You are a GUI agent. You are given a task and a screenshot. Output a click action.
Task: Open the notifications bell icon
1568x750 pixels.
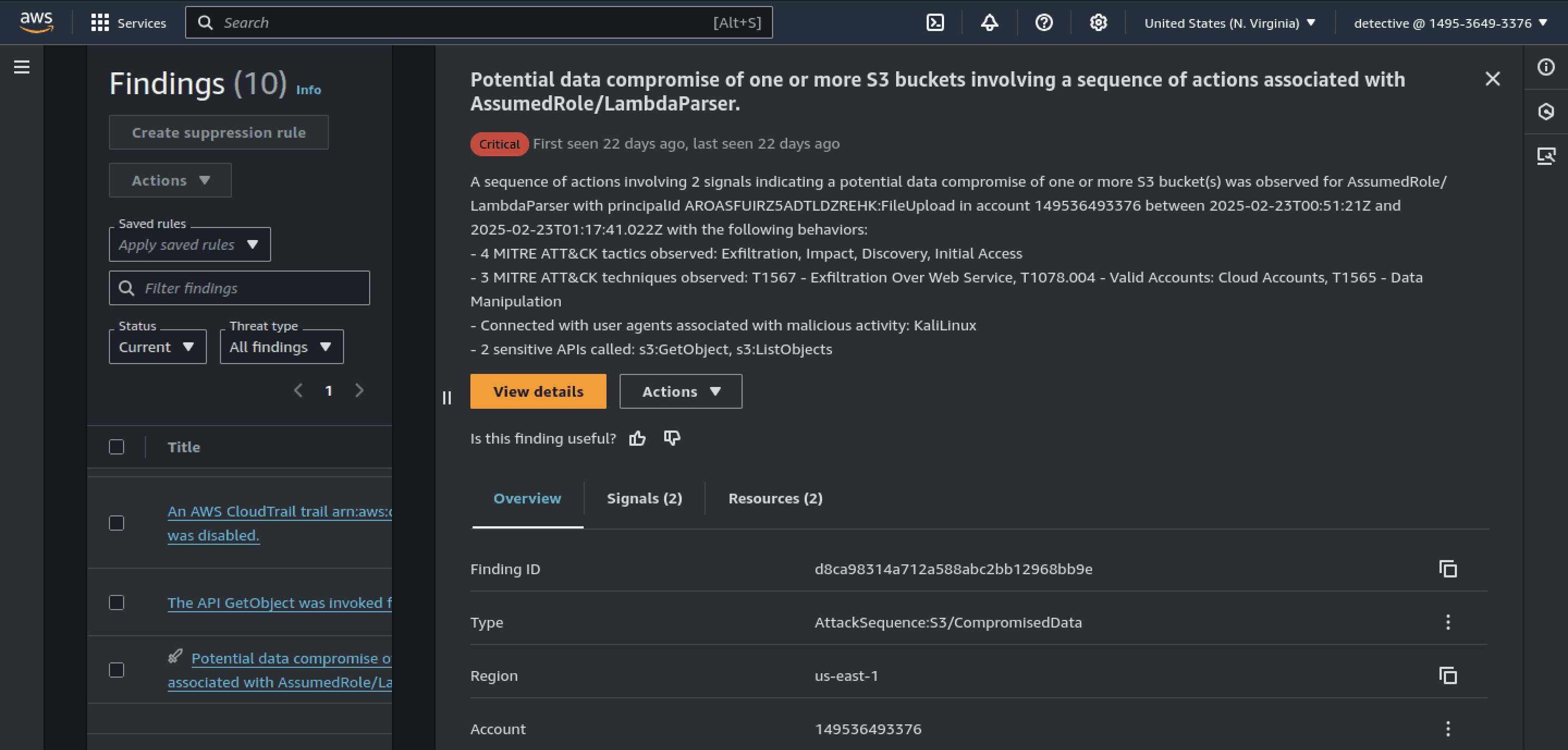(990, 23)
